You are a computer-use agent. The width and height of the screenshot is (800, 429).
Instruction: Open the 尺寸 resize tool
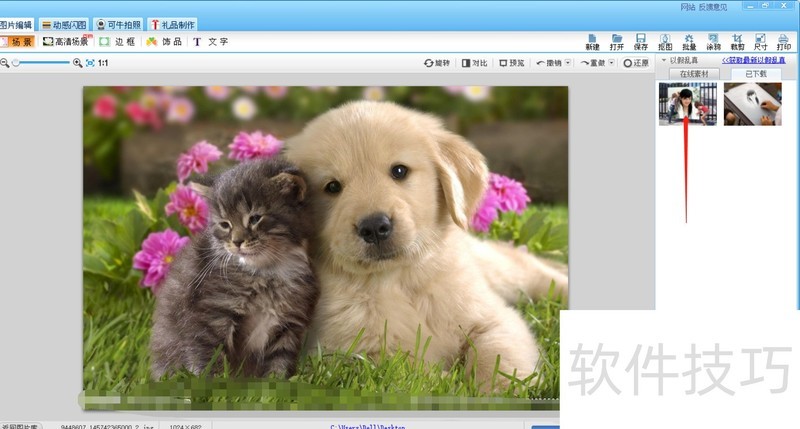click(x=761, y=42)
